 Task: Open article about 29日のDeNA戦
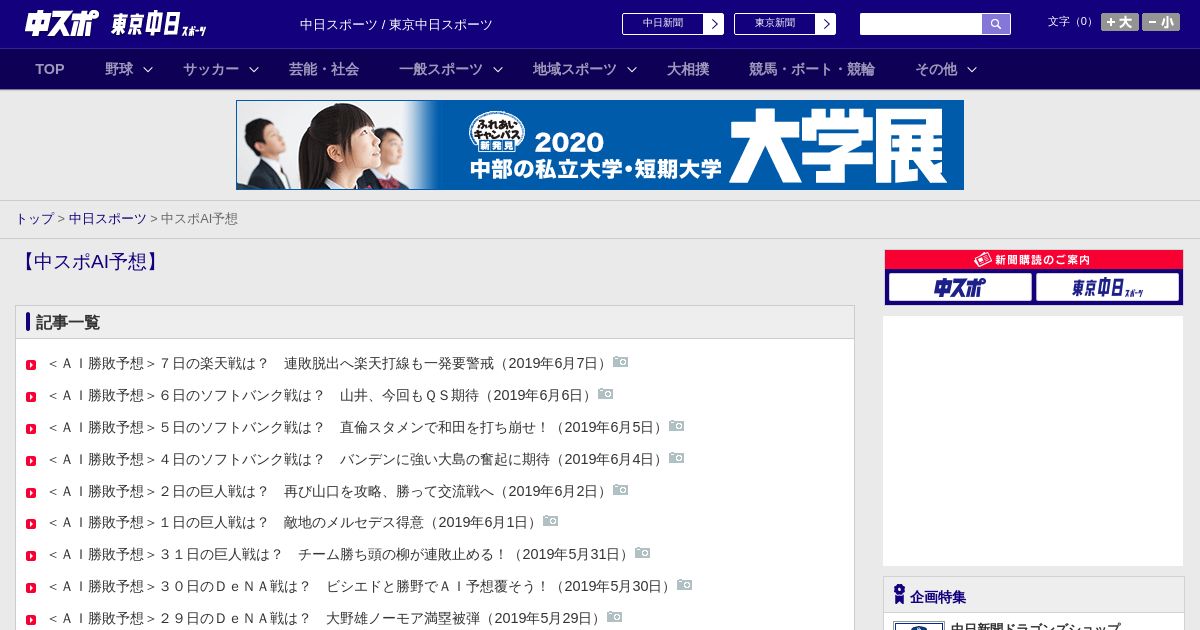[x=326, y=618]
